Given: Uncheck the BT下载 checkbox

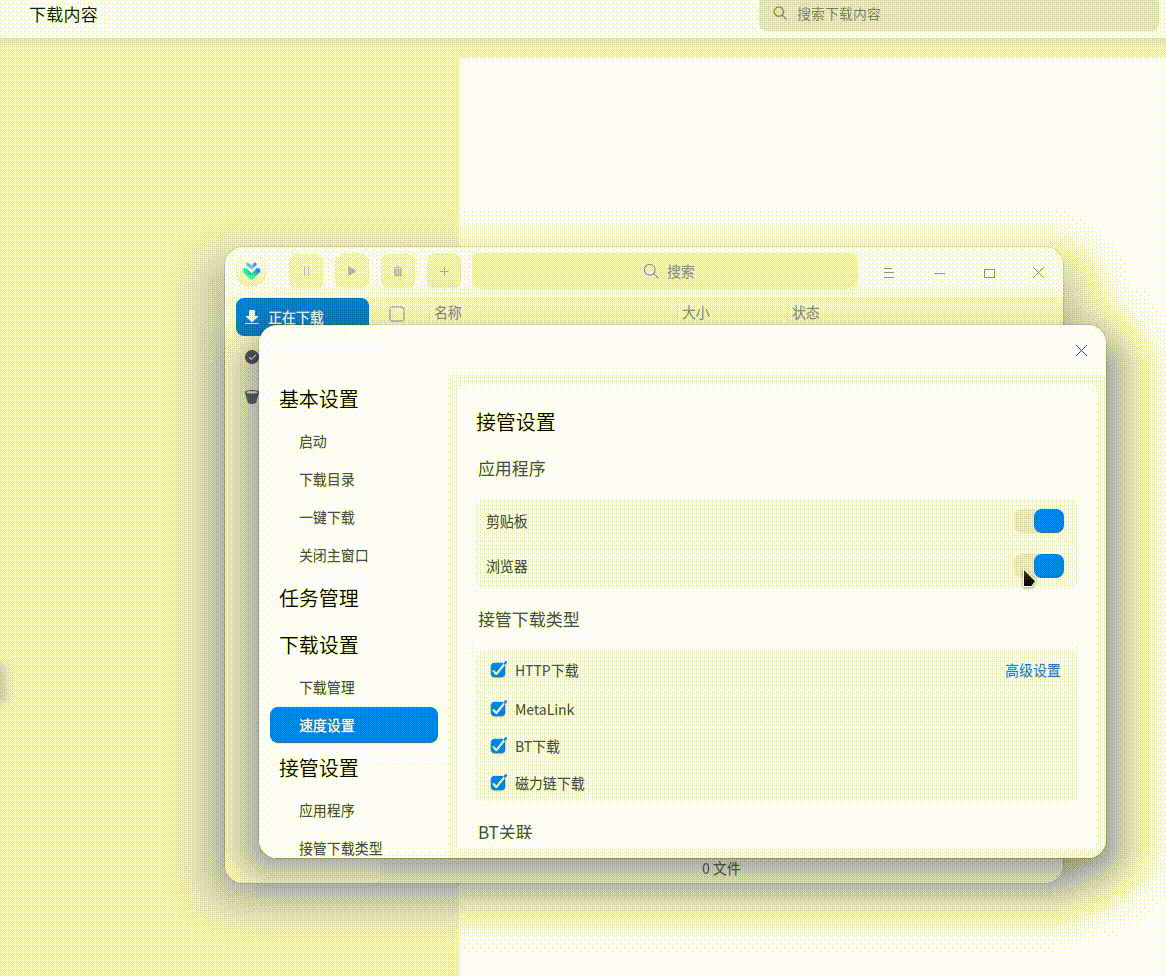Looking at the screenshot, I should [498, 746].
